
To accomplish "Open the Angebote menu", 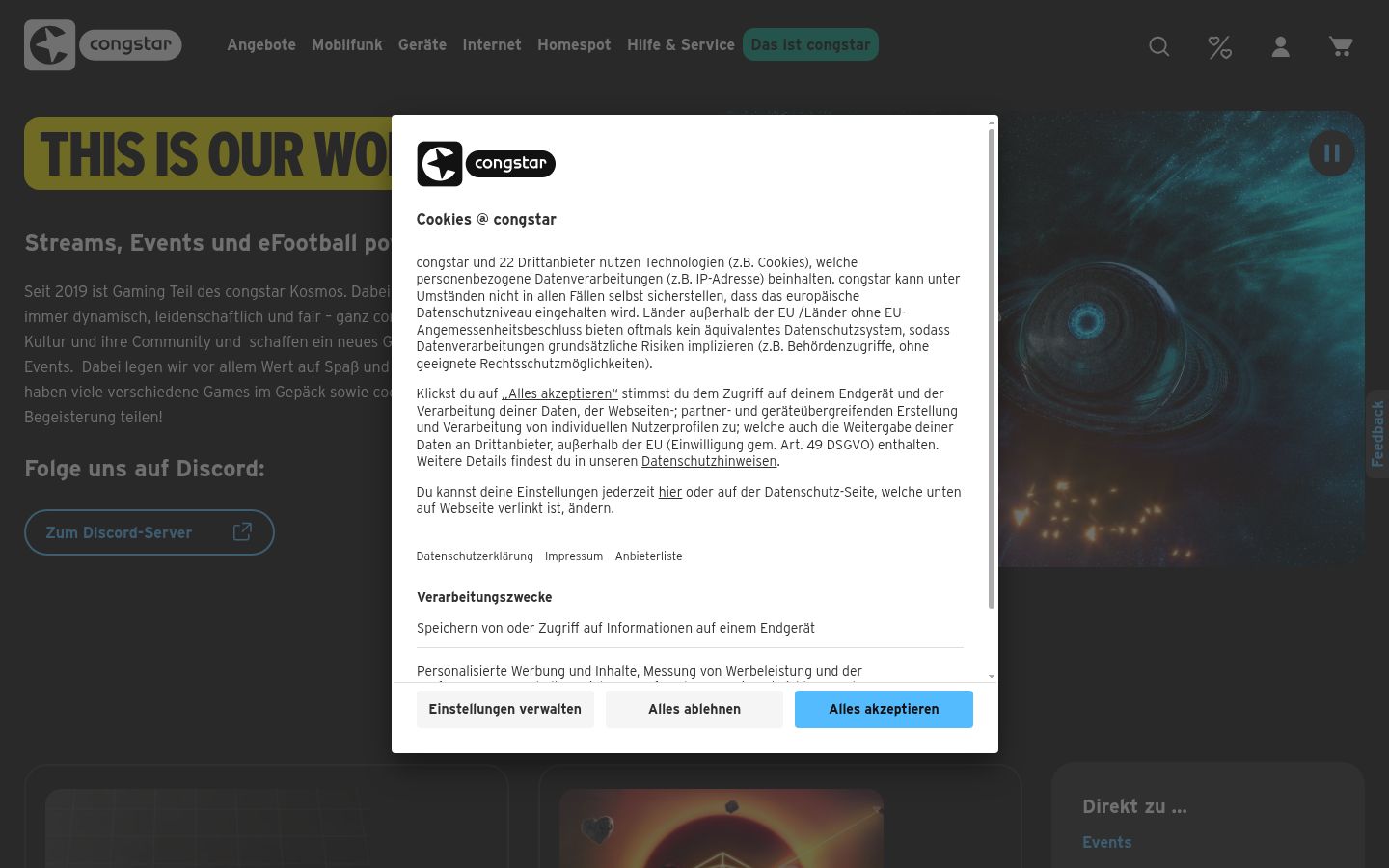I will [x=261, y=44].
